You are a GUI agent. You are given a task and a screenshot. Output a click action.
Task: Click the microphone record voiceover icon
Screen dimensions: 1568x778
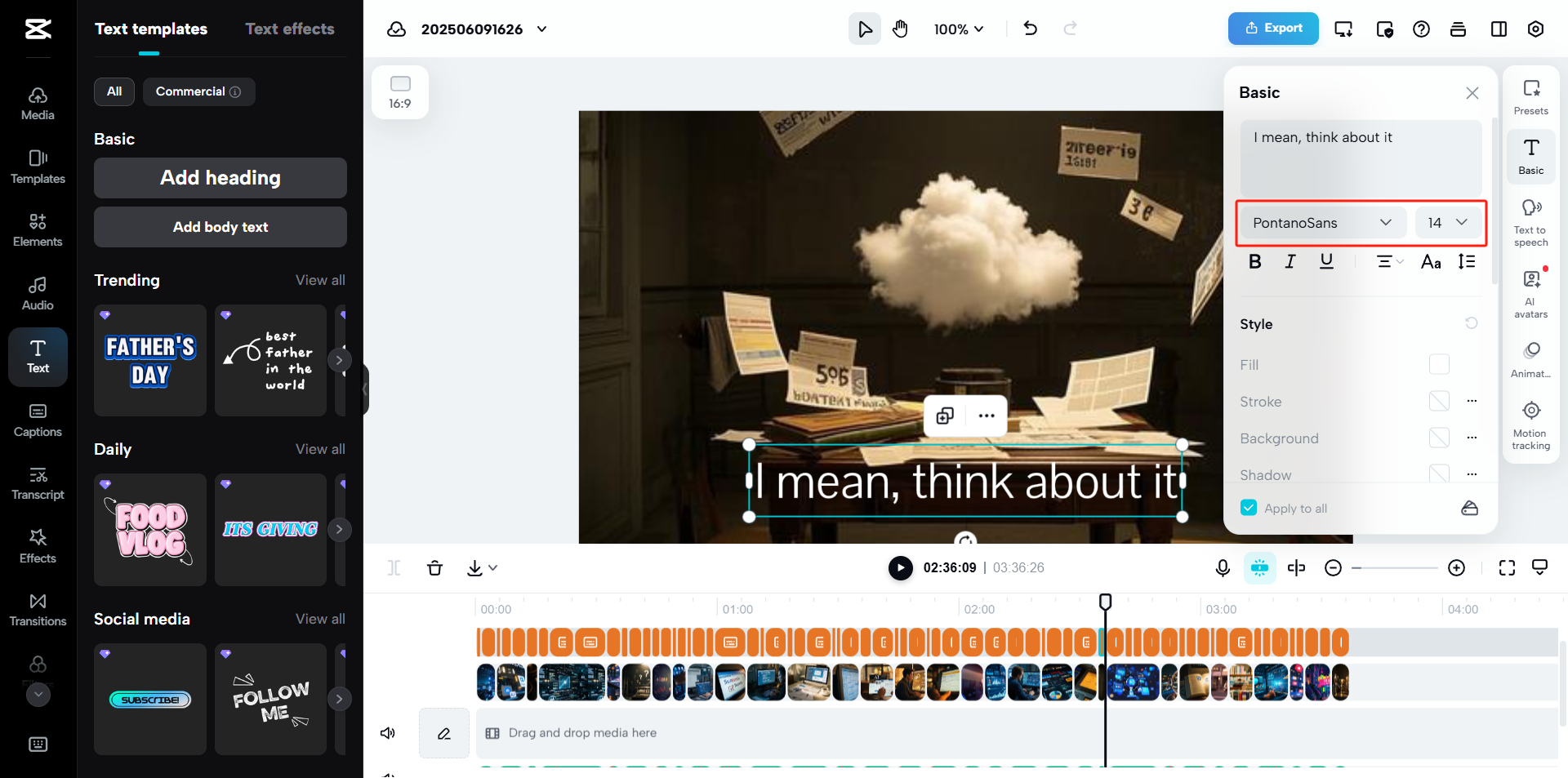pyautogui.click(x=1223, y=567)
